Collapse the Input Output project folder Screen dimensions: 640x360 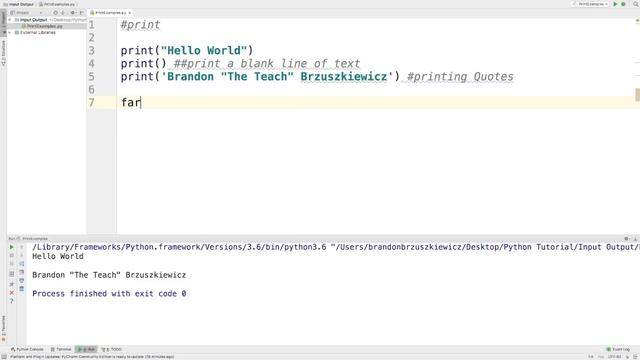tap(10, 20)
